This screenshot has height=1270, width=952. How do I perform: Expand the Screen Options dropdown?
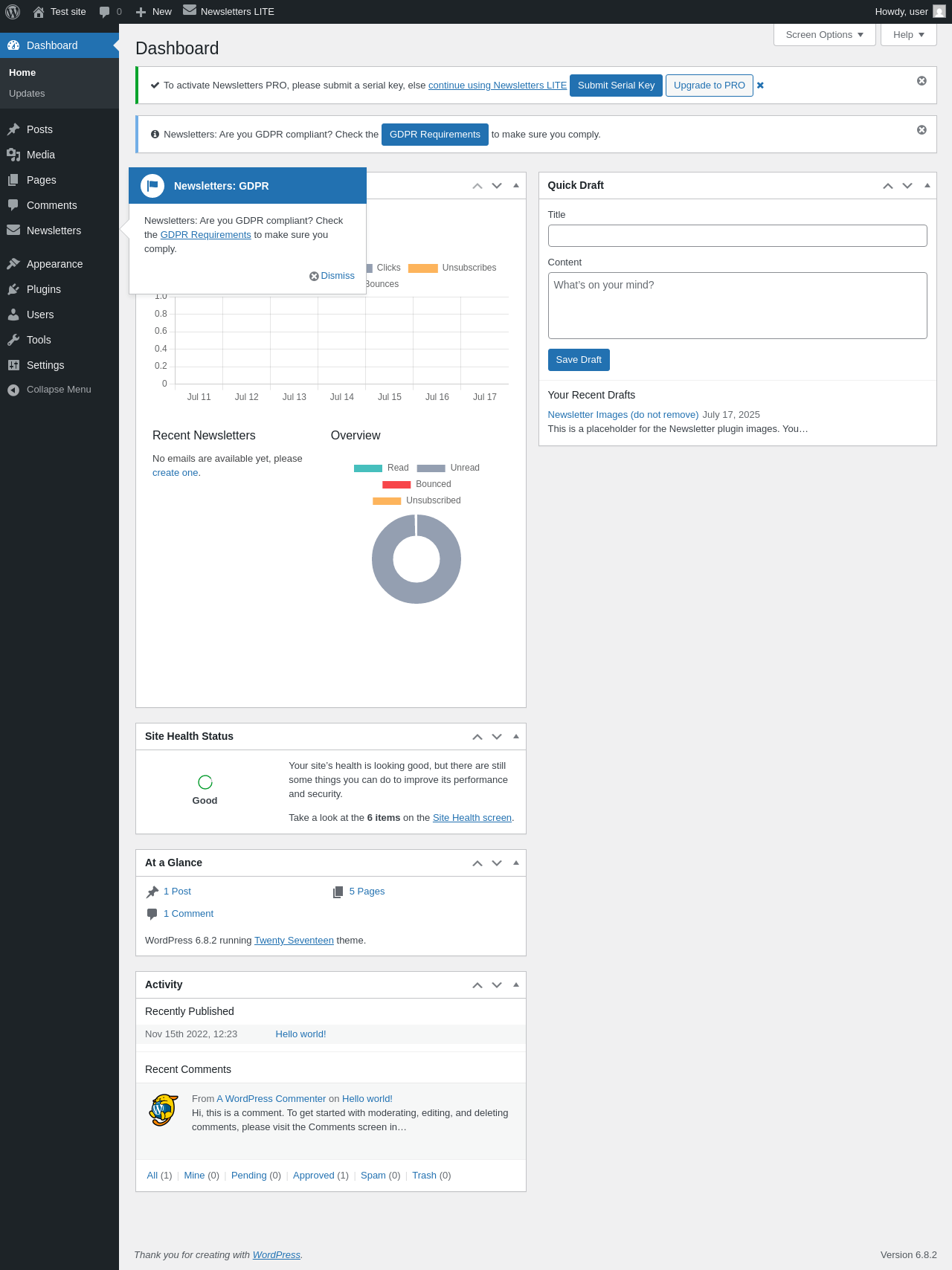click(825, 35)
